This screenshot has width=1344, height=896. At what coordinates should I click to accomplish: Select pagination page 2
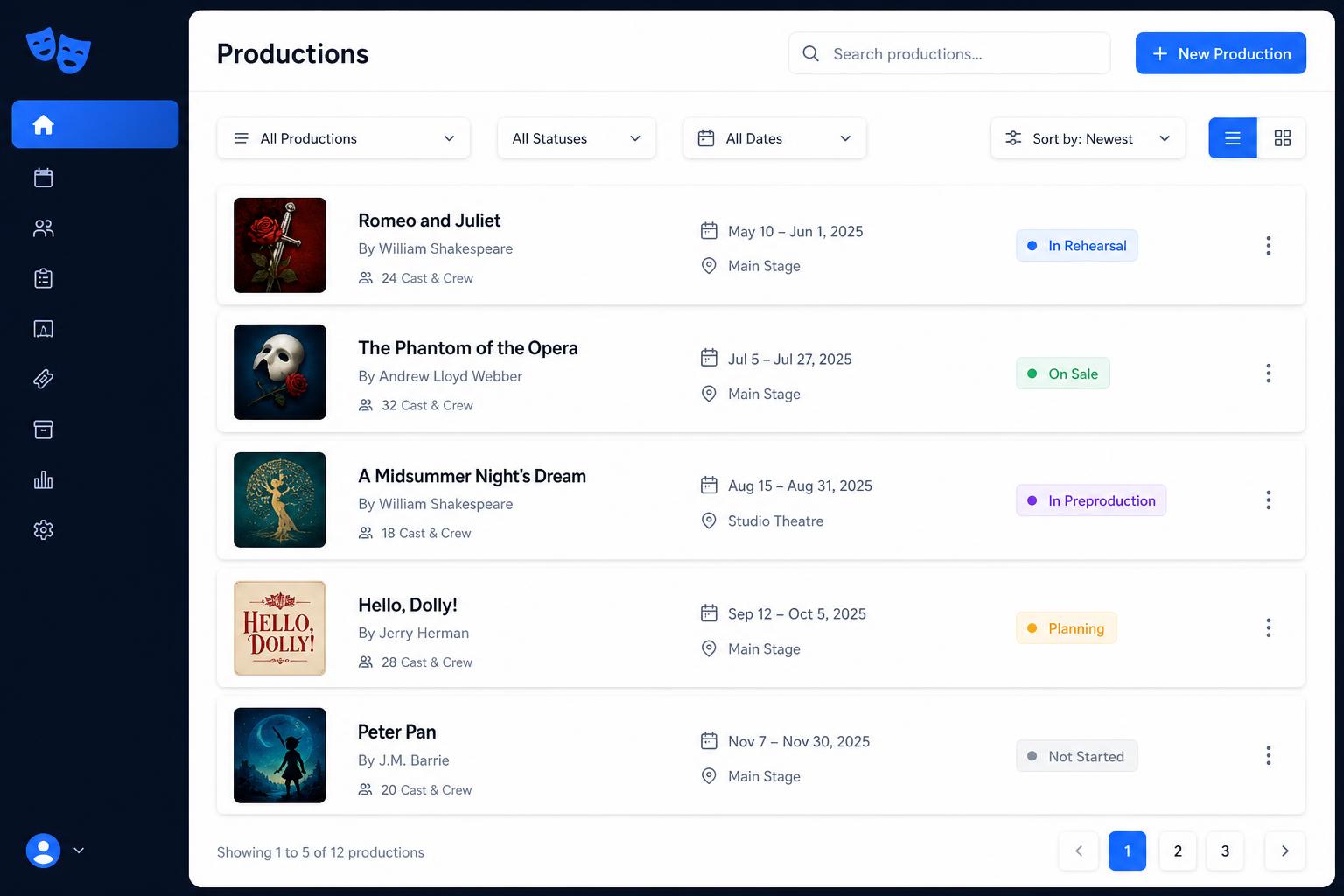[1178, 850]
